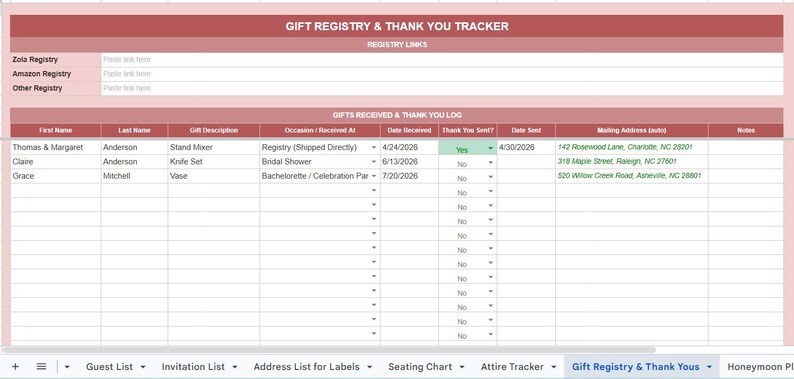This screenshot has width=794, height=379.
Task: Select the 7/20/2026 date cell
Action: click(x=409, y=176)
